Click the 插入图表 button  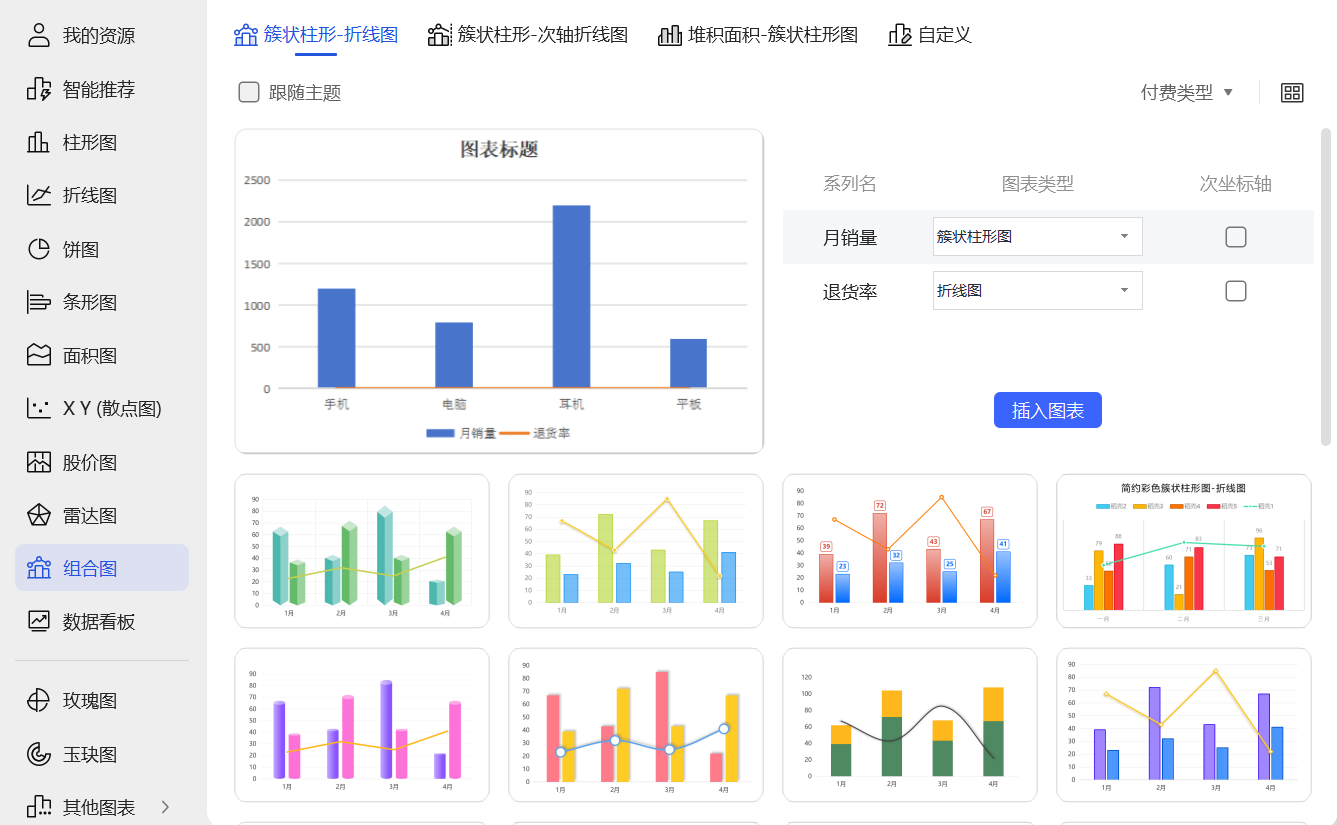pos(1047,410)
